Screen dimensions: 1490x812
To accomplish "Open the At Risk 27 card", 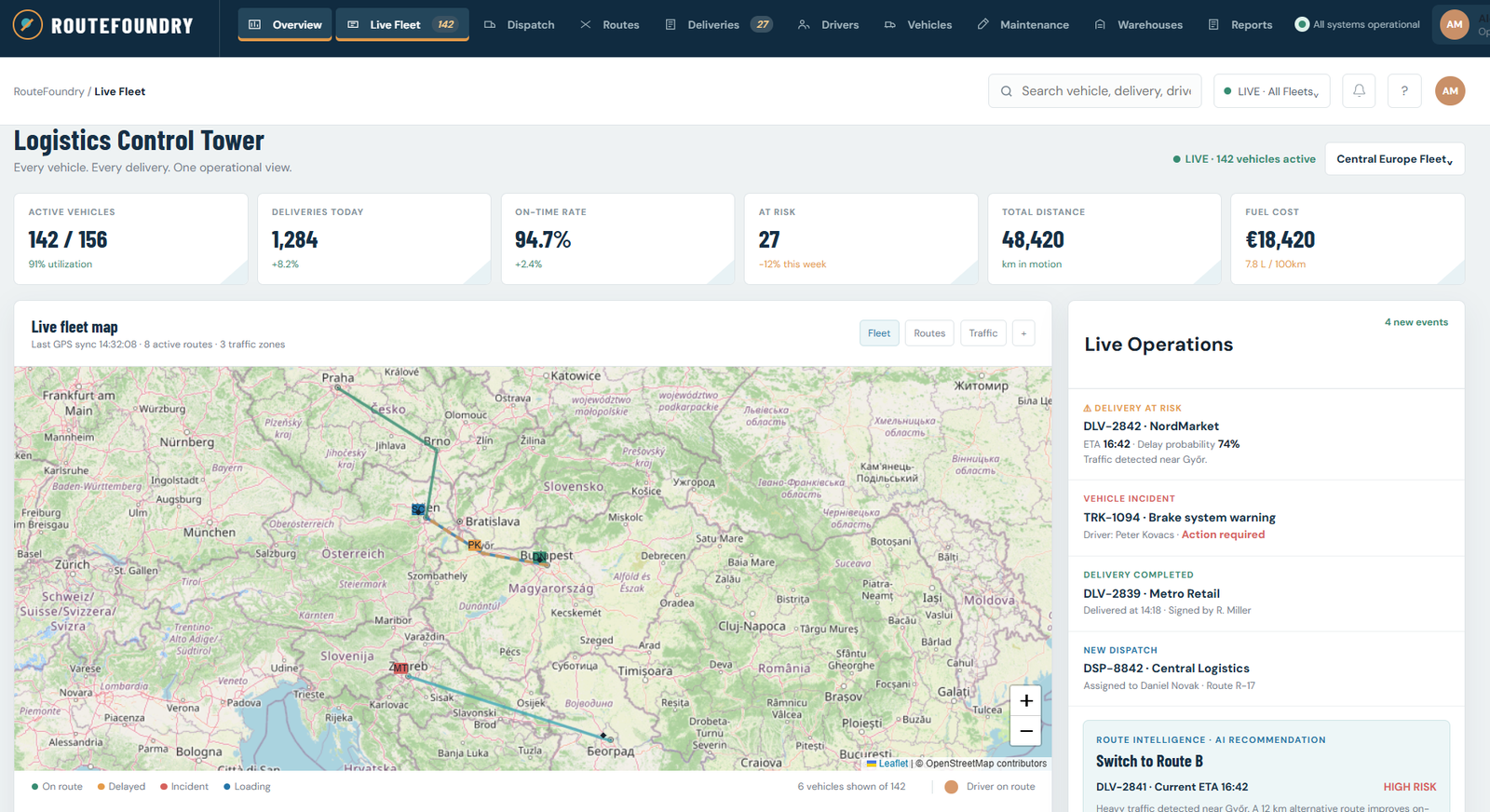I will pyautogui.click(x=861, y=238).
